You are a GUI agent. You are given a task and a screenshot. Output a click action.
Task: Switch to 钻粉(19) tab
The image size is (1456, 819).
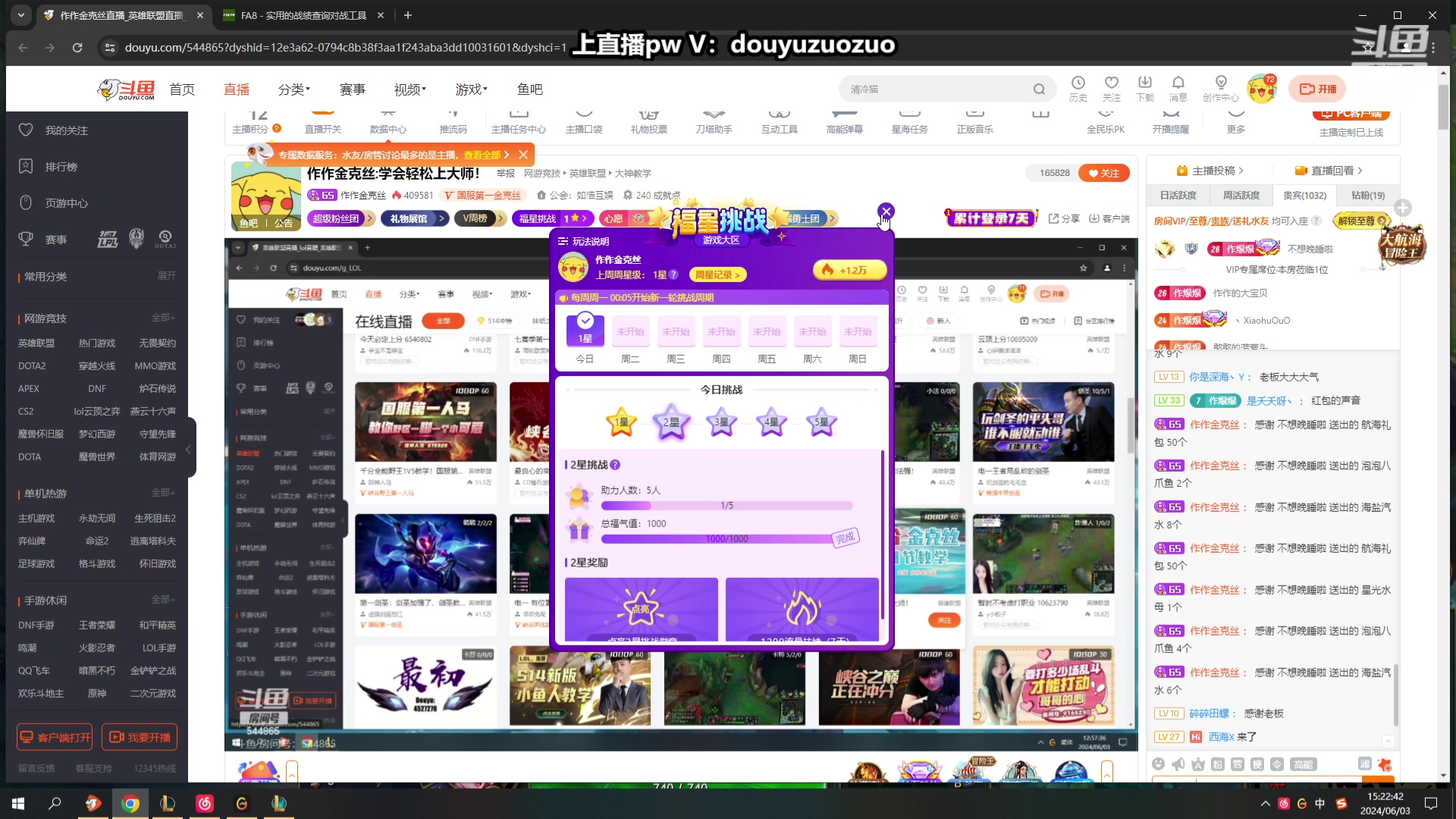pos(1368,195)
